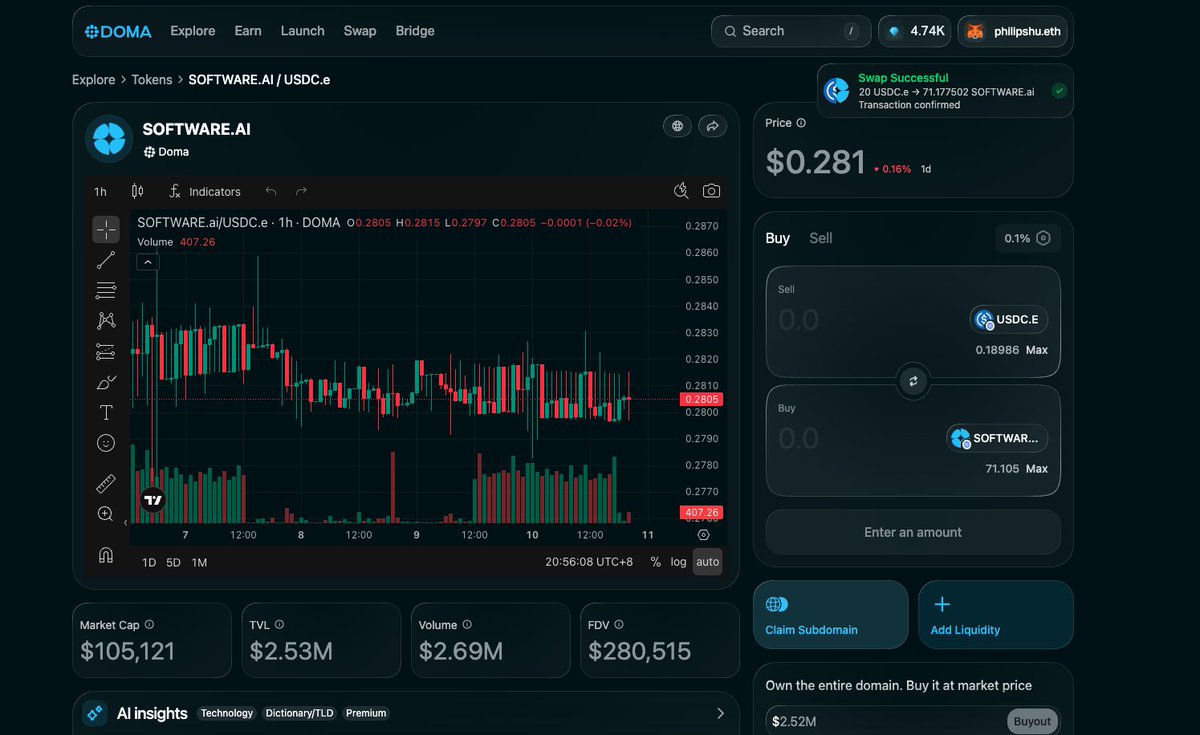1200x735 pixels.
Task: Open the Launch nav menu
Action: click(303, 31)
